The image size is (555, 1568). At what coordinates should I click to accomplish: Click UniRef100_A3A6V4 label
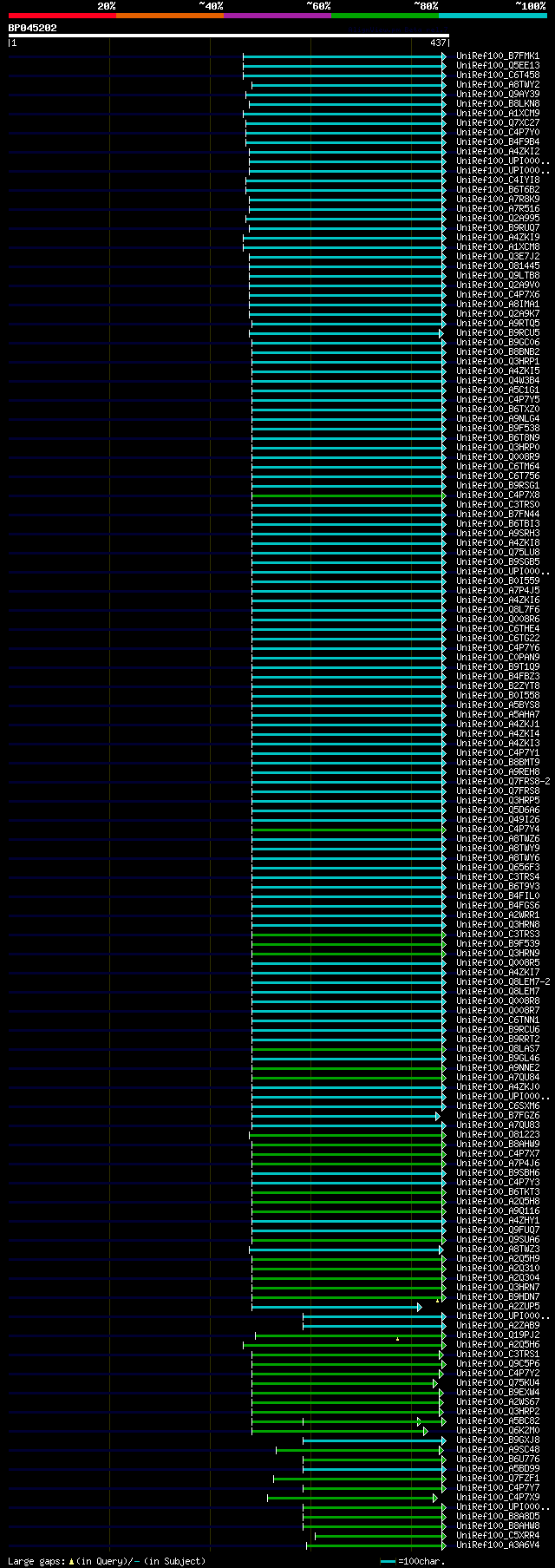[498, 1545]
